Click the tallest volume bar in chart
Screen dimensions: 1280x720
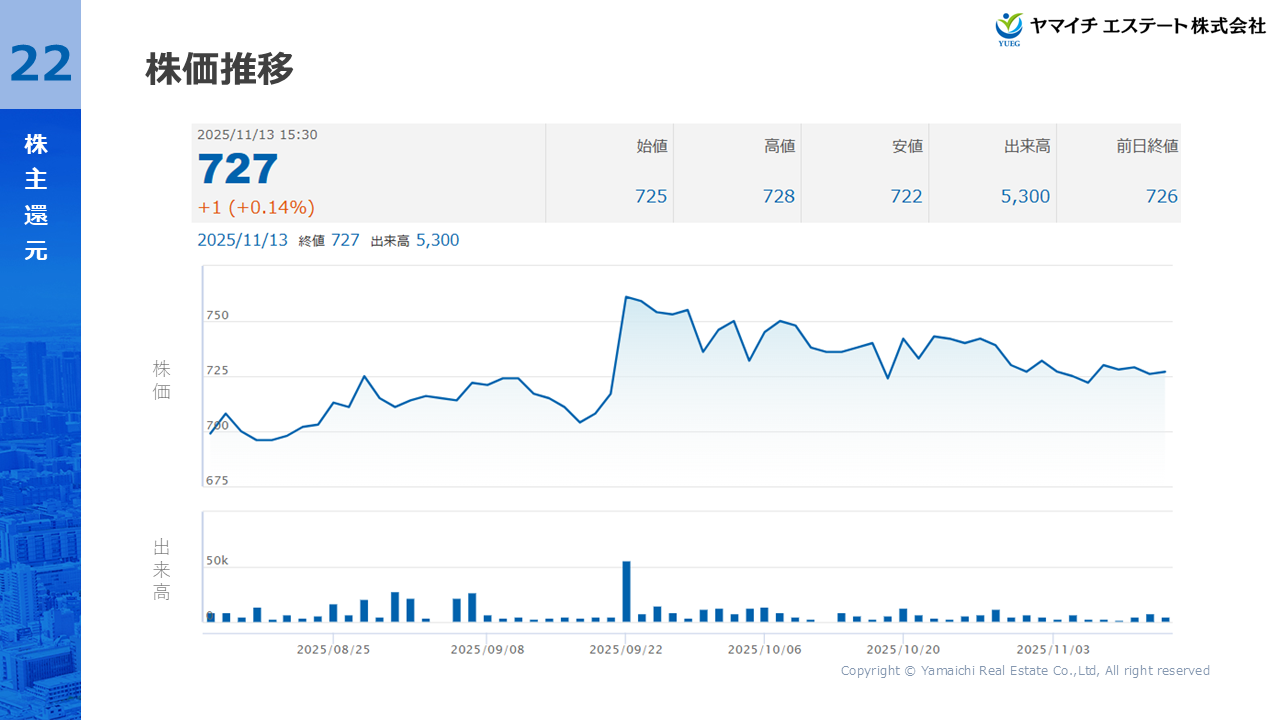pyautogui.click(x=627, y=591)
